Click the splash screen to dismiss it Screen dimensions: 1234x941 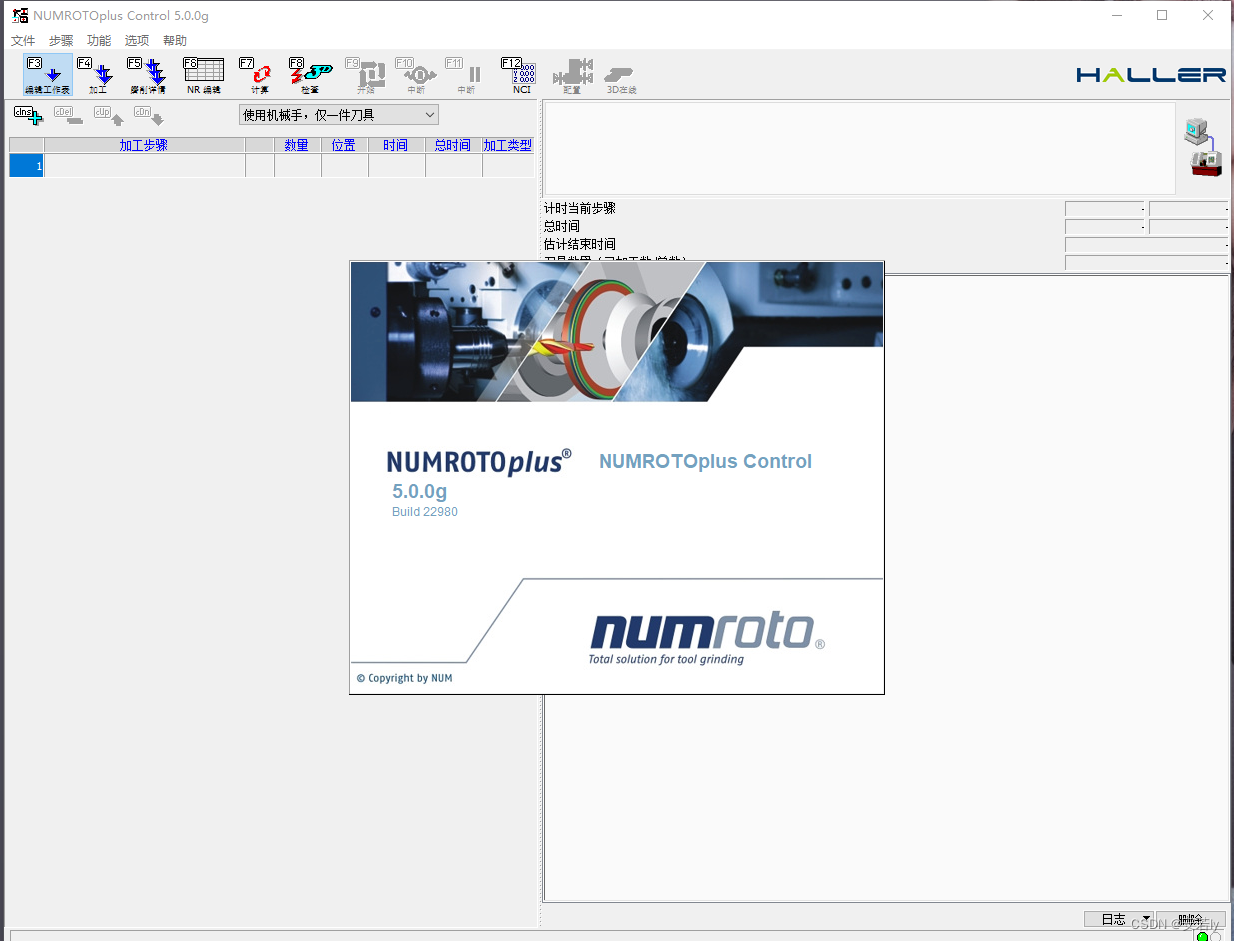617,478
